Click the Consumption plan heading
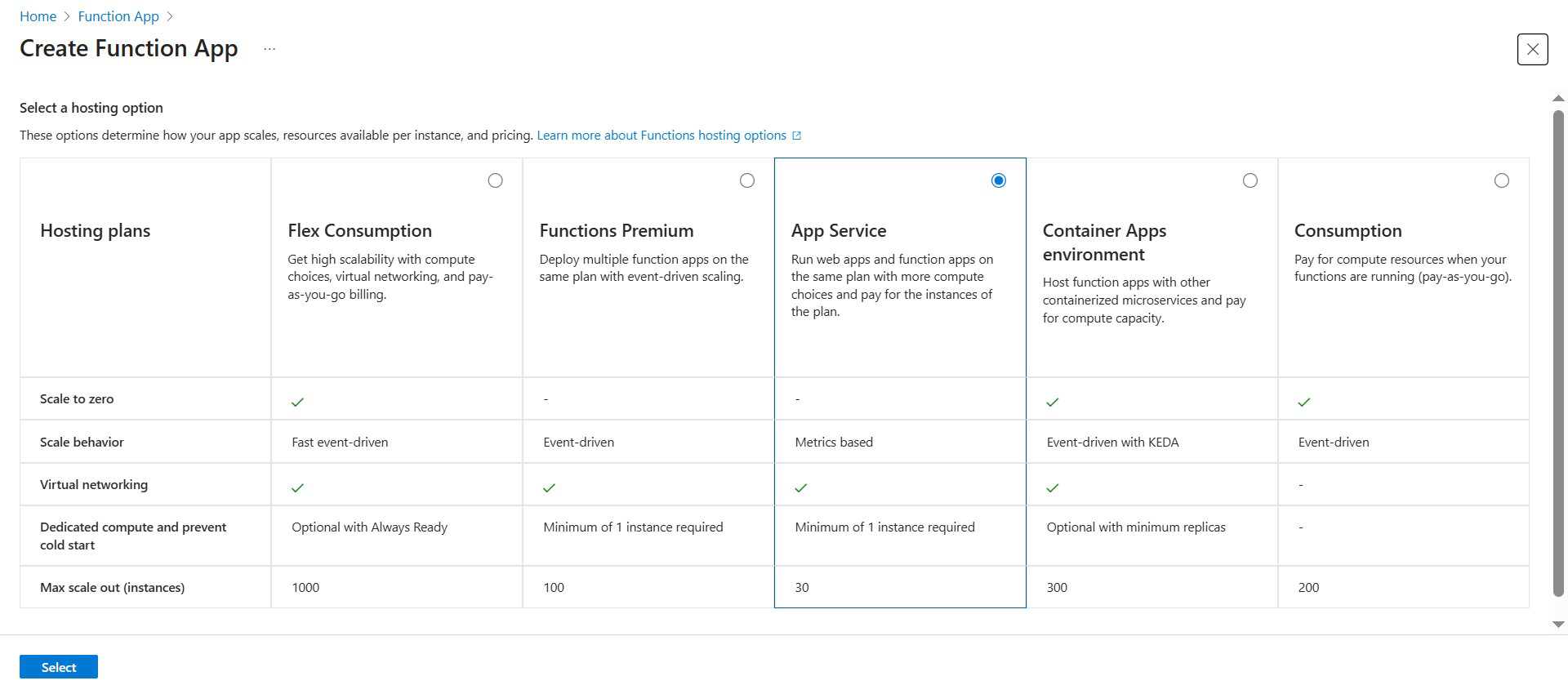Image resolution: width=1568 pixels, height=694 pixels. click(1347, 231)
